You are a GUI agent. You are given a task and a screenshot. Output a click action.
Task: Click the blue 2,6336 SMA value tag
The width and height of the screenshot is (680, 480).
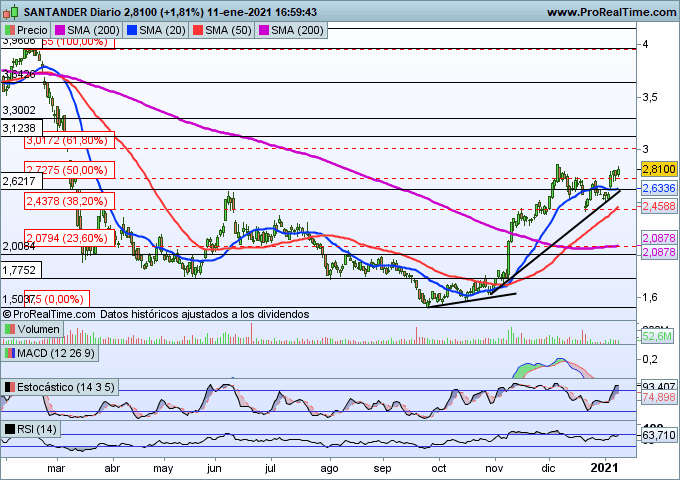[x=659, y=188]
